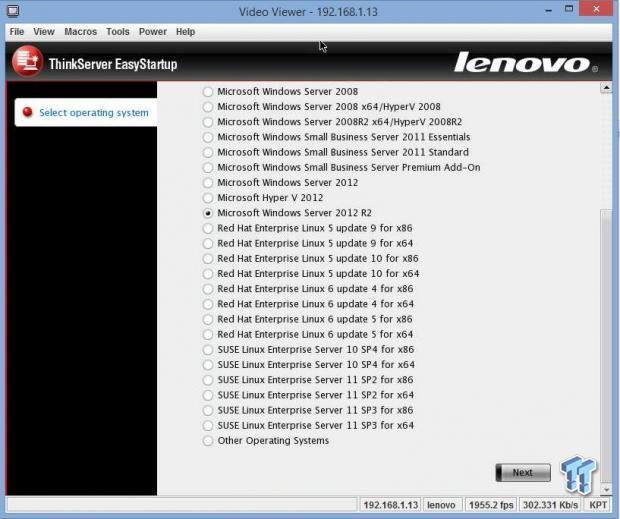This screenshot has height=519, width=620.
Task: Click the Select operating system step
Action: click(86, 113)
